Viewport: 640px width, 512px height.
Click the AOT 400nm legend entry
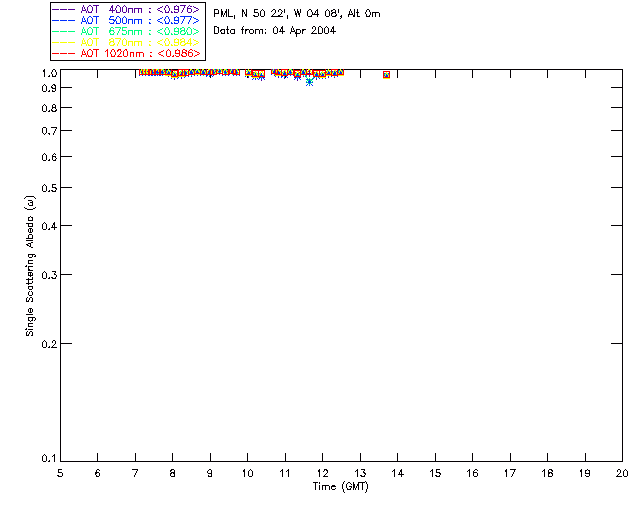tap(126, 9)
